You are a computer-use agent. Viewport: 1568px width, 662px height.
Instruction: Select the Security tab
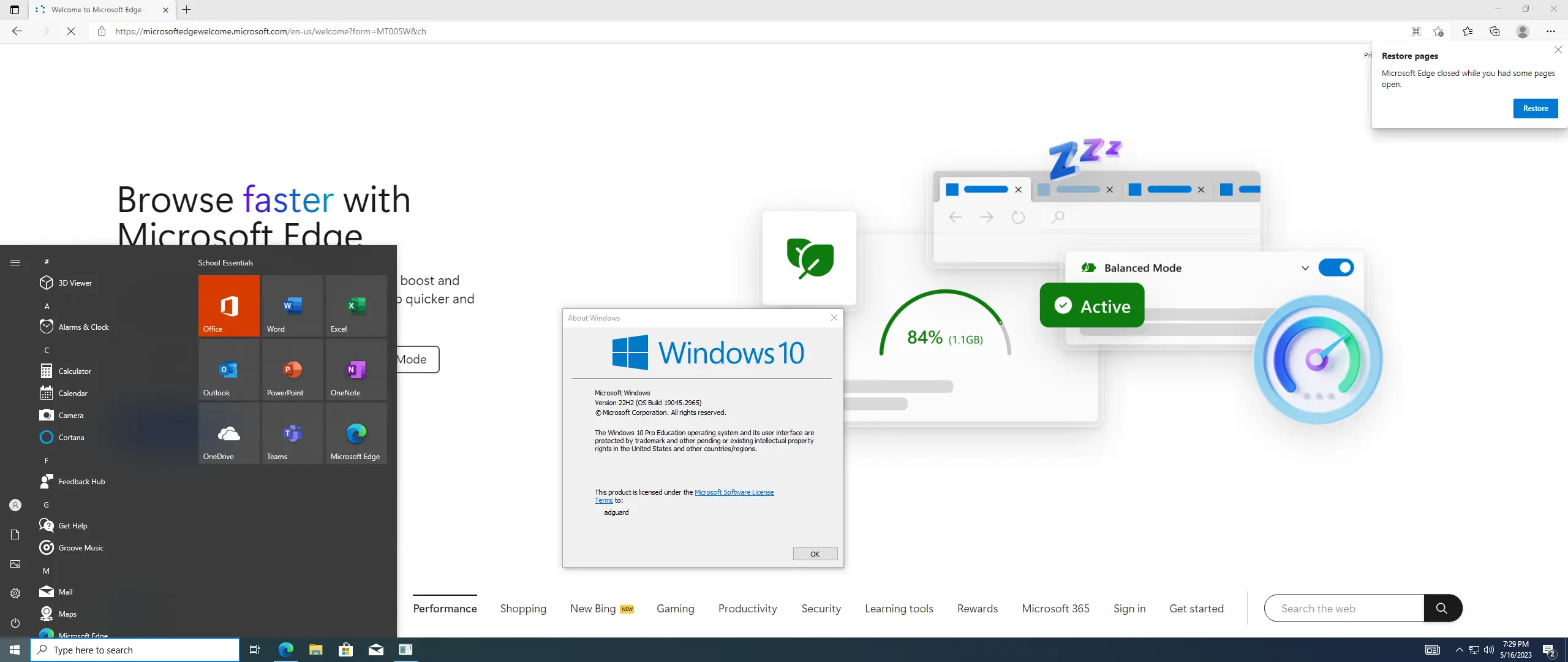821,609
